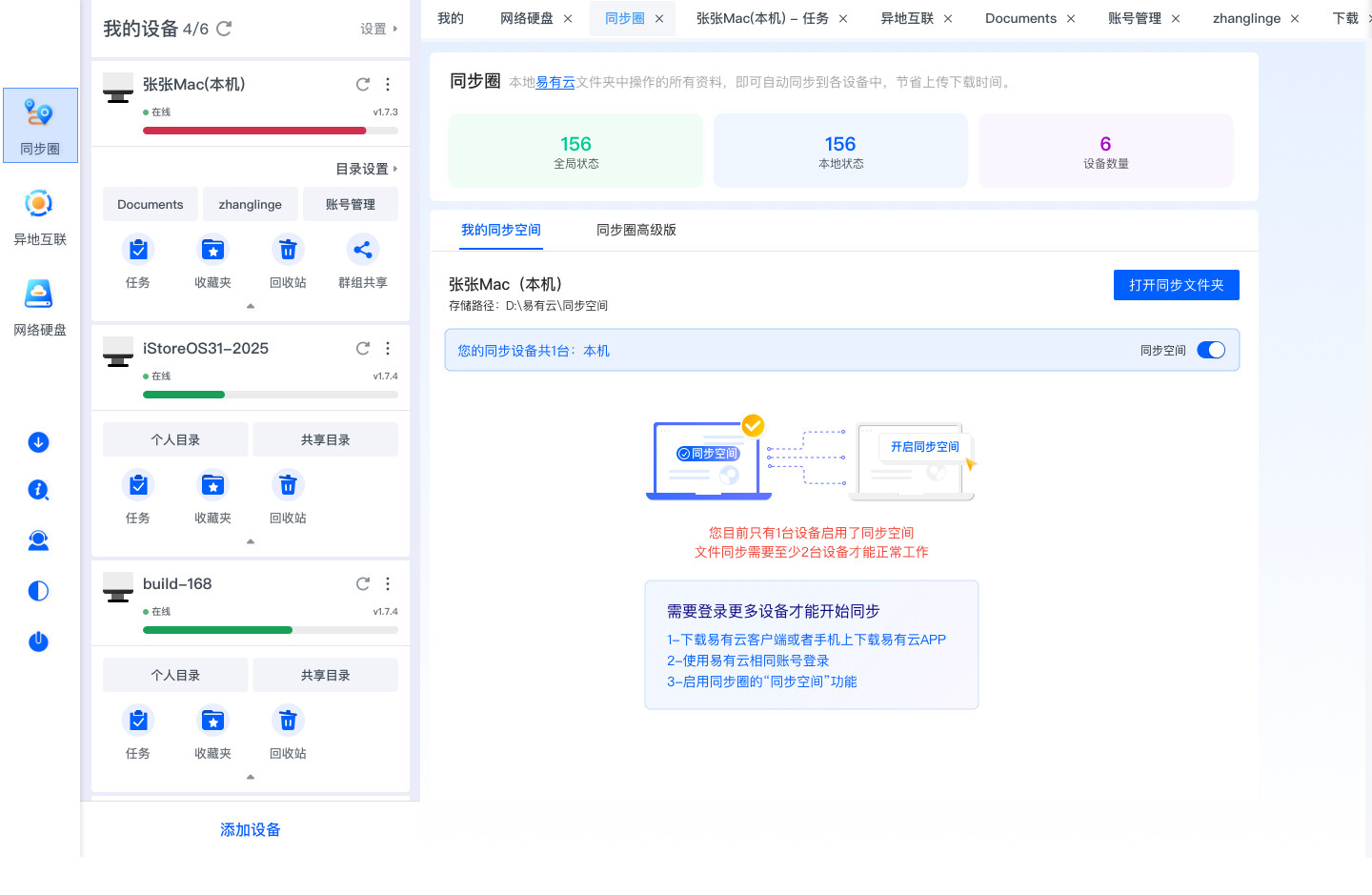Collapse the iStoreOS31-2025 device panel
This screenshot has height=895, width=1372.
pyautogui.click(x=251, y=541)
